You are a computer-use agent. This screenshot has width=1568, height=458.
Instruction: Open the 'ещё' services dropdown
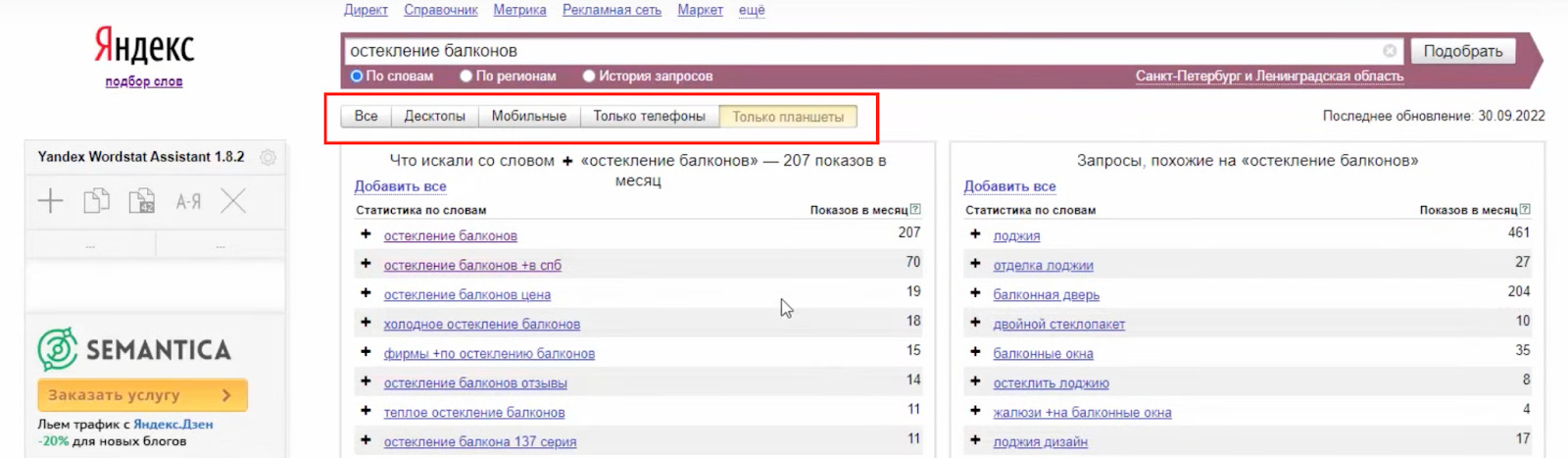pos(752,10)
